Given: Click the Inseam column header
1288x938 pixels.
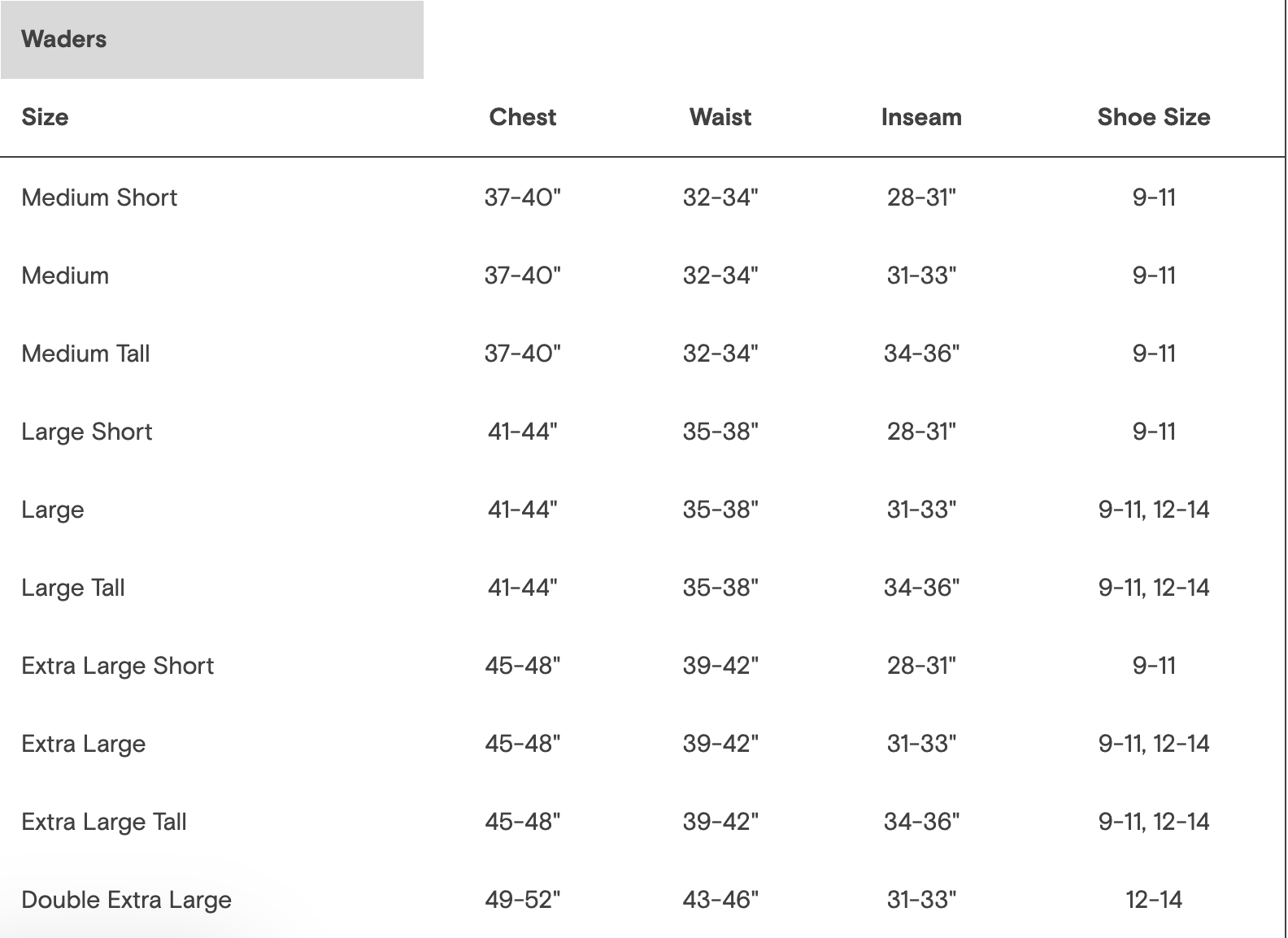Looking at the screenshot, I should 921,117.
